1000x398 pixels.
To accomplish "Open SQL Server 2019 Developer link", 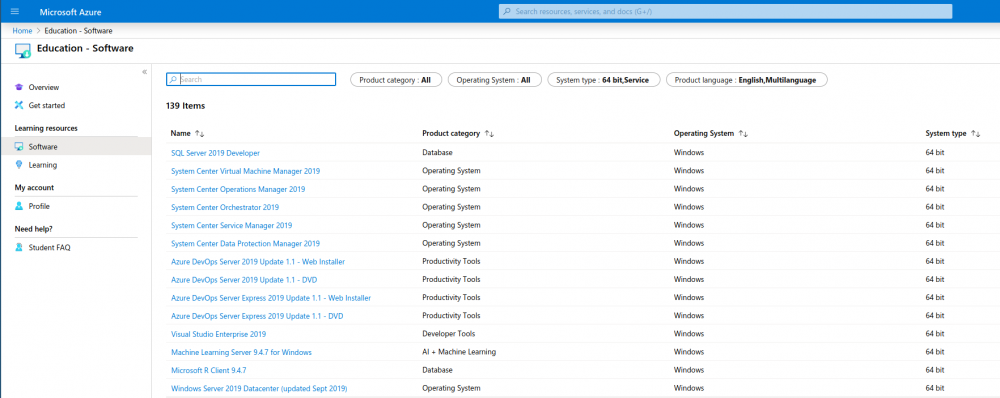I will pos(216,153).
